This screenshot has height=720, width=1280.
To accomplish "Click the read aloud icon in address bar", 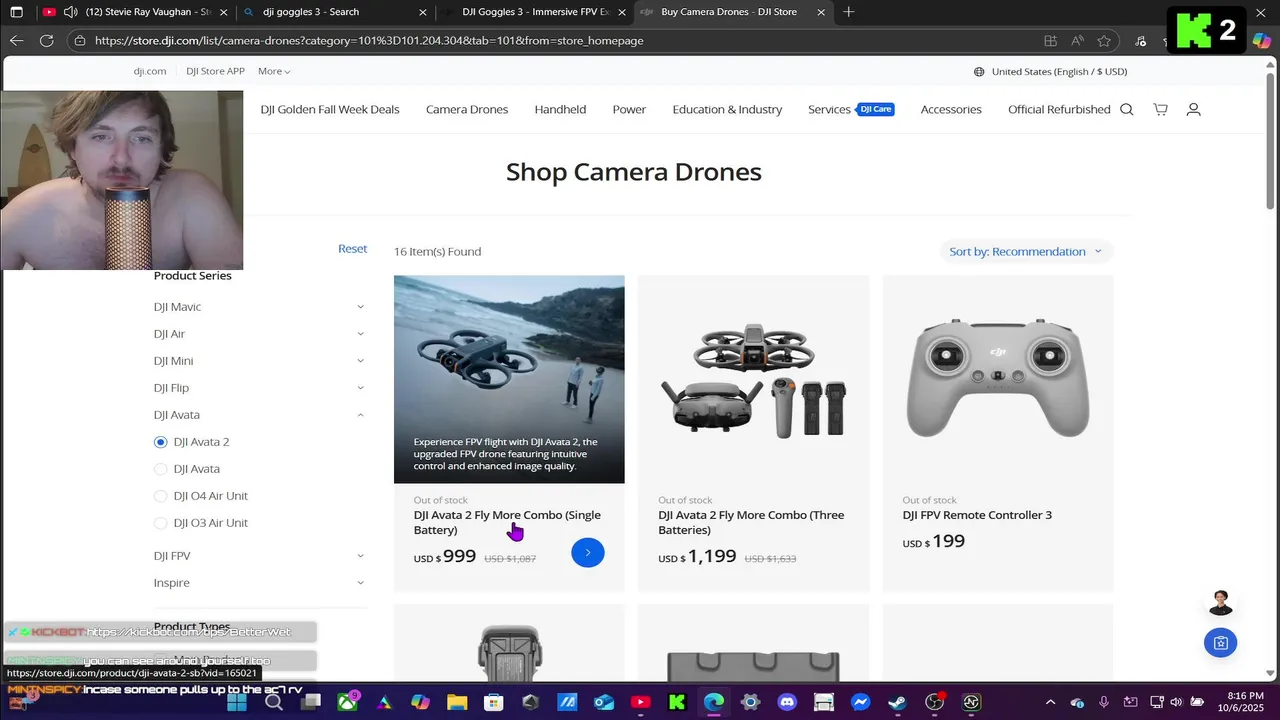I will click(1077, 41).
